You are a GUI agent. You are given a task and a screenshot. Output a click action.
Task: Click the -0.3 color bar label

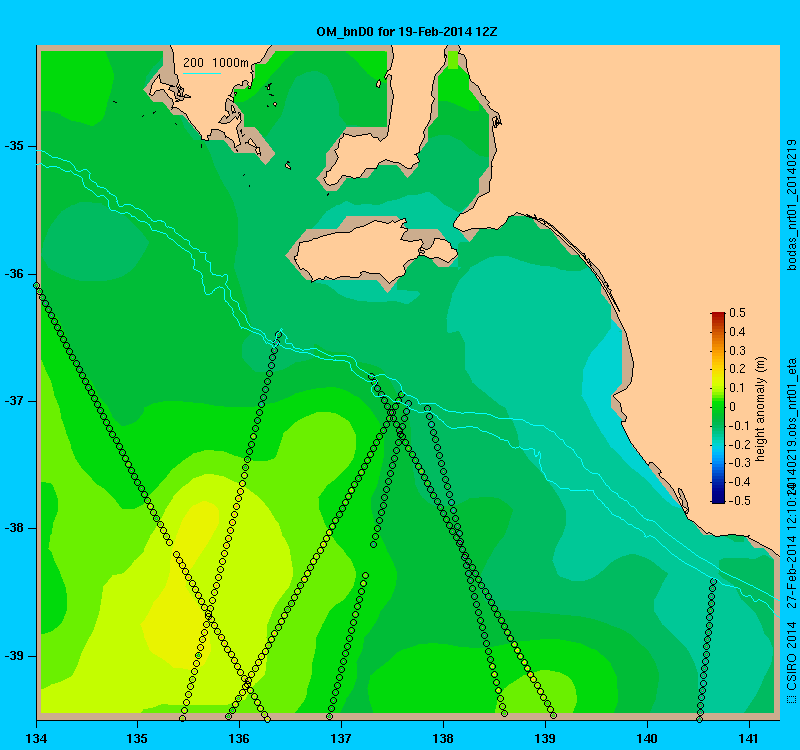pyautogui.click(x=739, y=463)
